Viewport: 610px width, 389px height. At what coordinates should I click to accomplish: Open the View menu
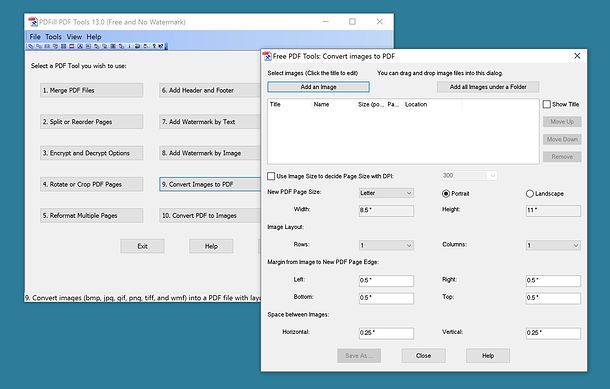(x=74, y=37)
